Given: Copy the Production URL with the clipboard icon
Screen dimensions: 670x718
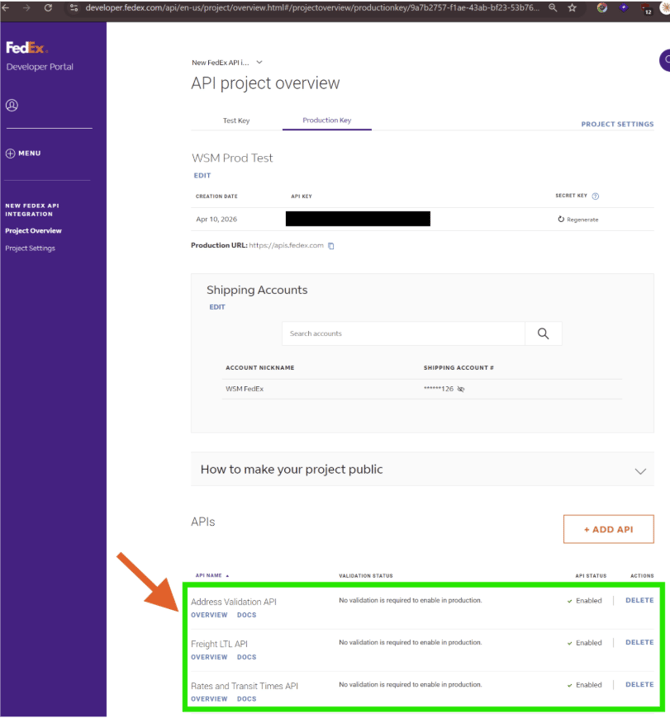Looking at the screenshot, I should pos(331,246).
